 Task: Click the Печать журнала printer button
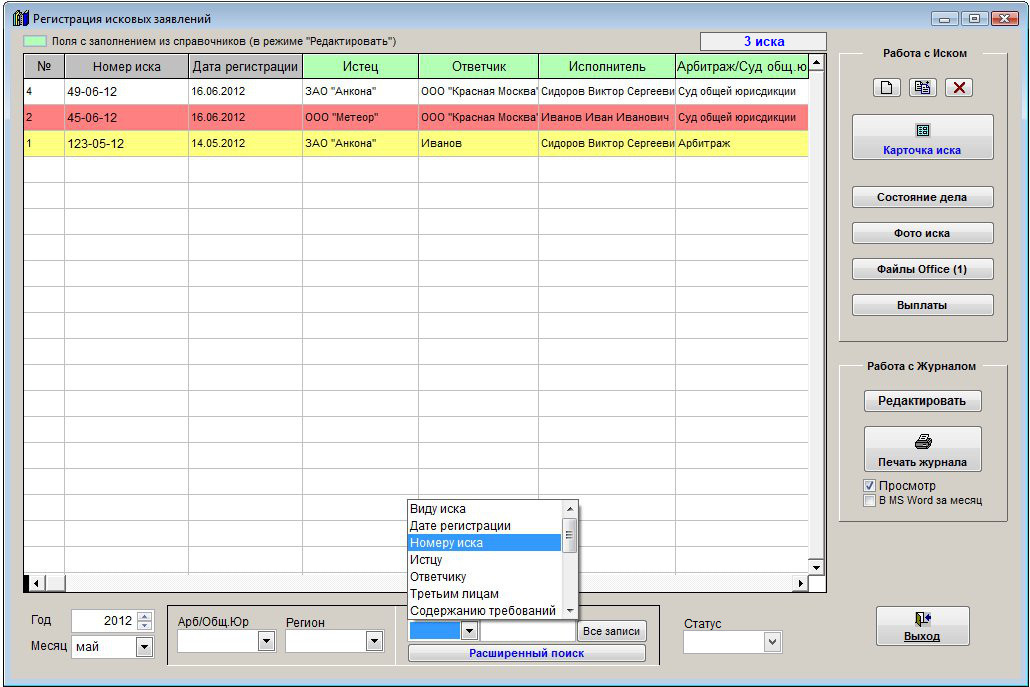pos(922,449)
